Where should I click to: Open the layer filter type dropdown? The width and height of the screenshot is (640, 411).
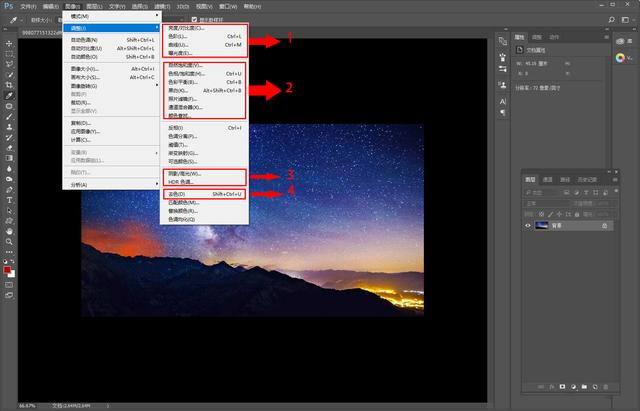coord(543,192)
